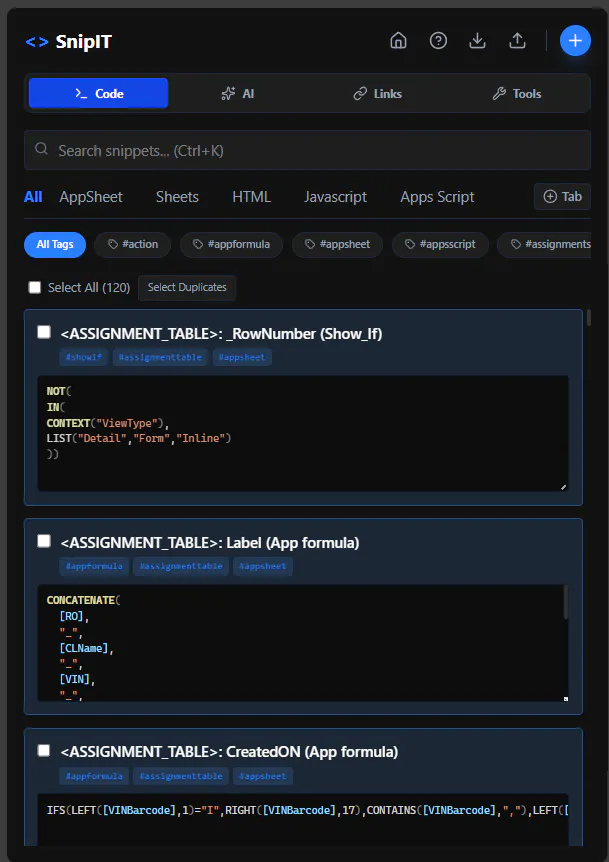The image size is (609, 862).
Task: Open snippet title CreatedON (App formula)
Action: [x=229, y=752]
